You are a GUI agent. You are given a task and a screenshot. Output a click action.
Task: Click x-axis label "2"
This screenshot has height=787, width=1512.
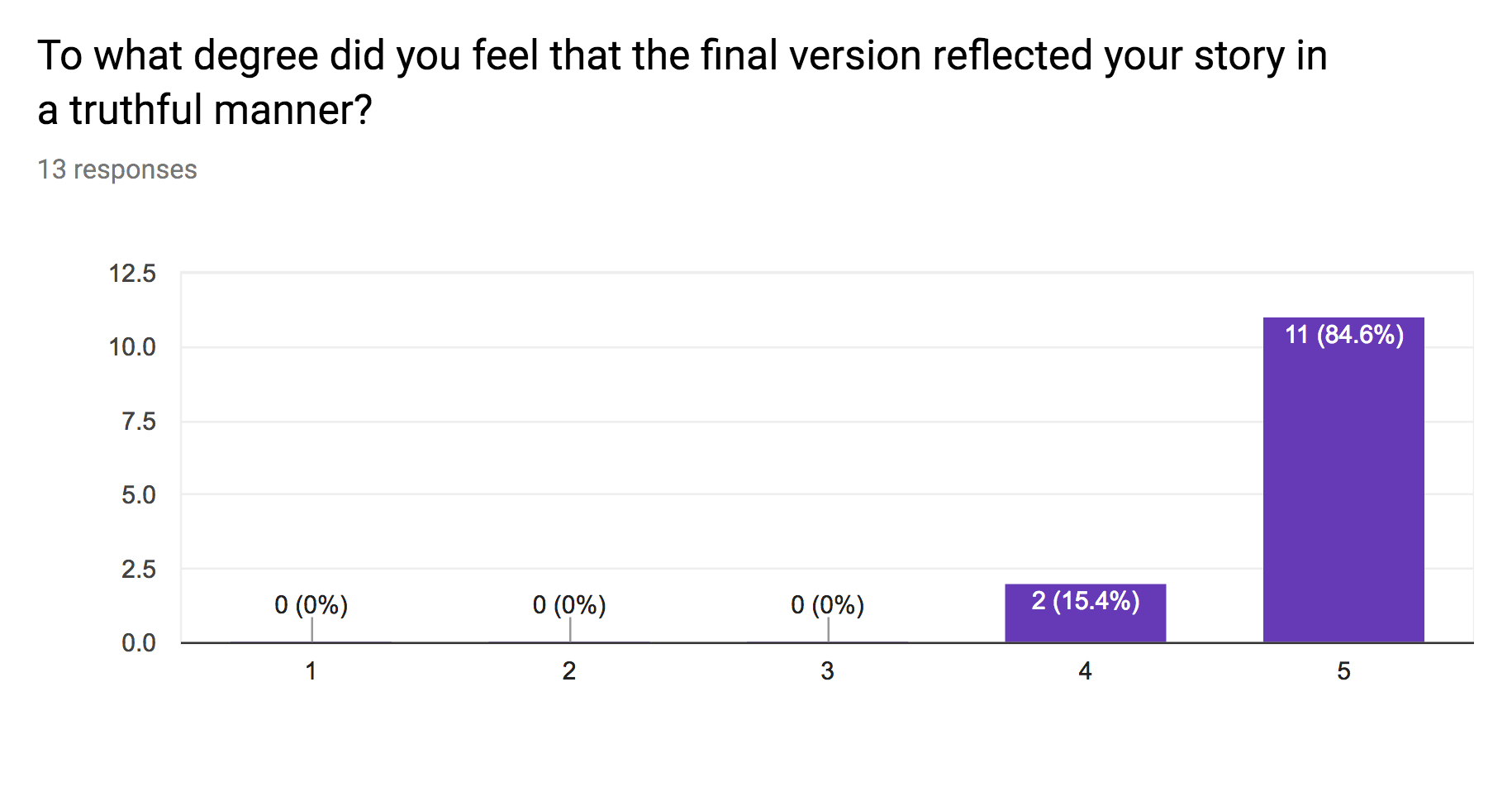pos(569,671)
